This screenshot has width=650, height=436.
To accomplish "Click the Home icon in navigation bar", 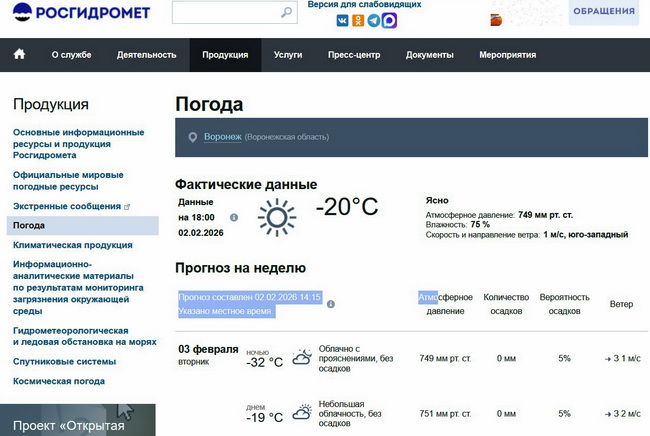I will pos(19,54).
